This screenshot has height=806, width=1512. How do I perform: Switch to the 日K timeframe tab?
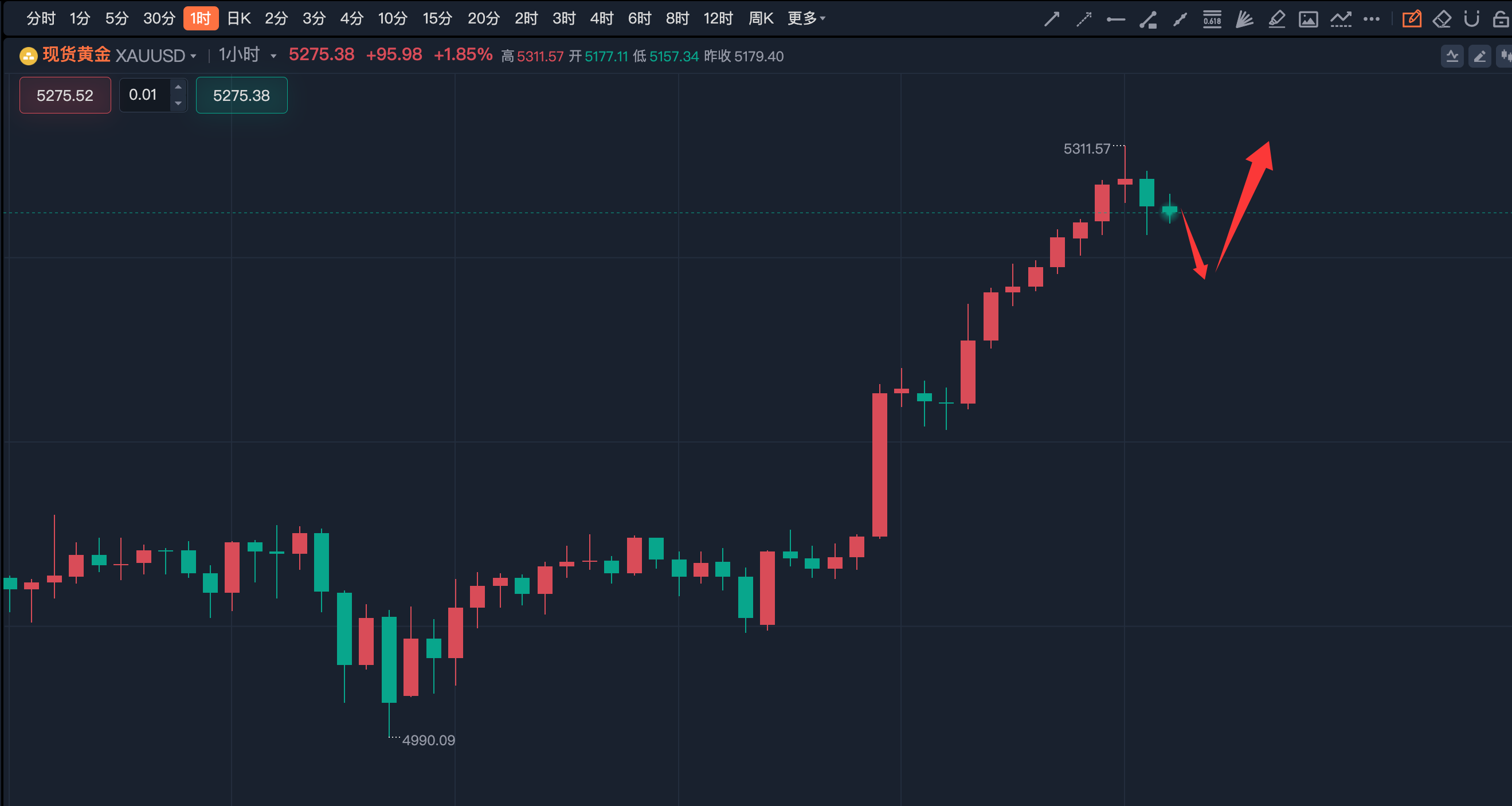coord(239,19)
